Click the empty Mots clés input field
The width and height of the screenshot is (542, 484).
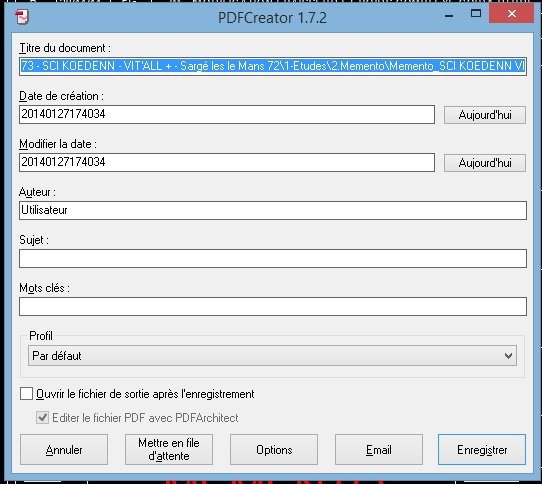pyautogui.click(x=273, y=306)
